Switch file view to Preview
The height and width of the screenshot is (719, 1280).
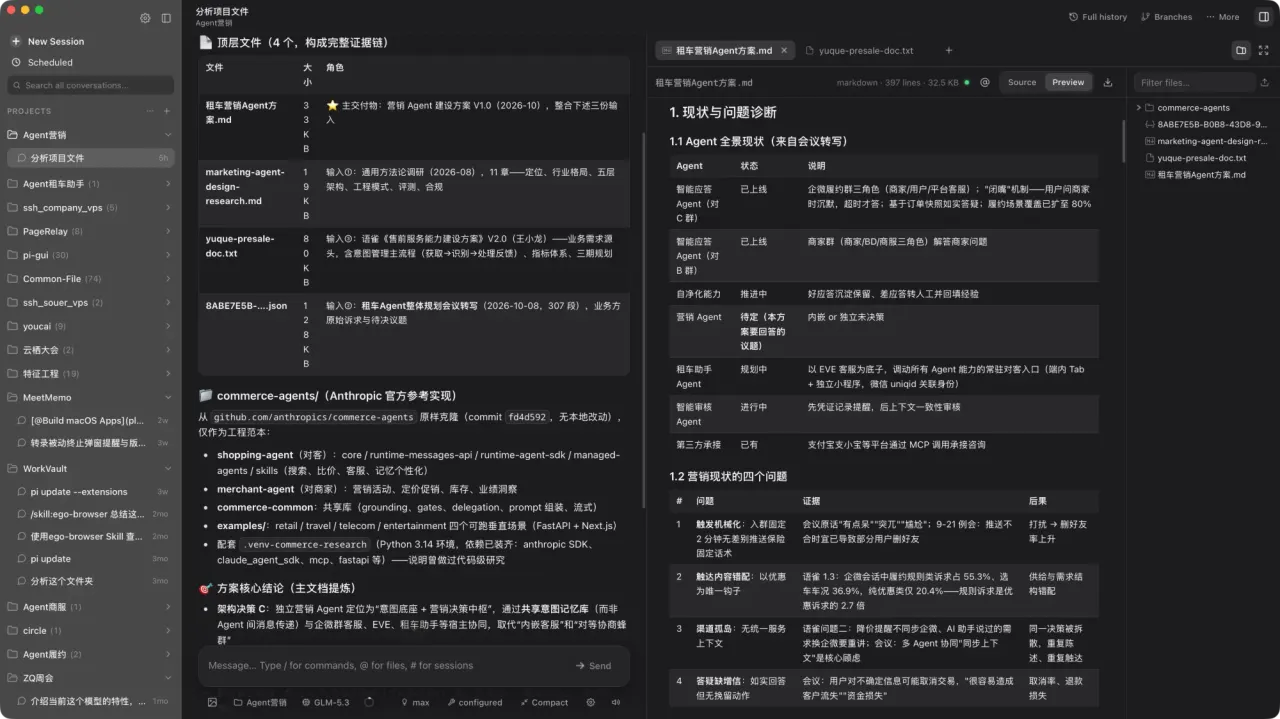[1068, 82]
